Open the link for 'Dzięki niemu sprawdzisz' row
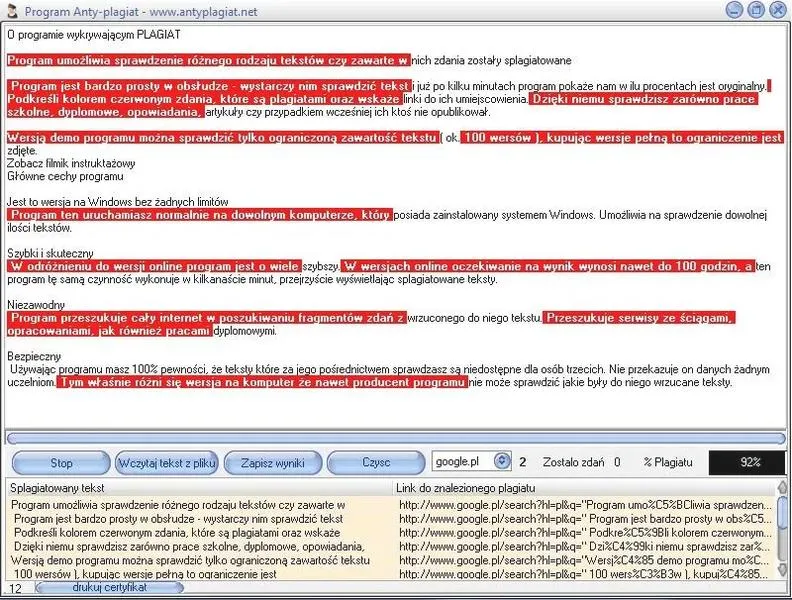The width and height of the screenshot is (792, 600). point(584,546)
